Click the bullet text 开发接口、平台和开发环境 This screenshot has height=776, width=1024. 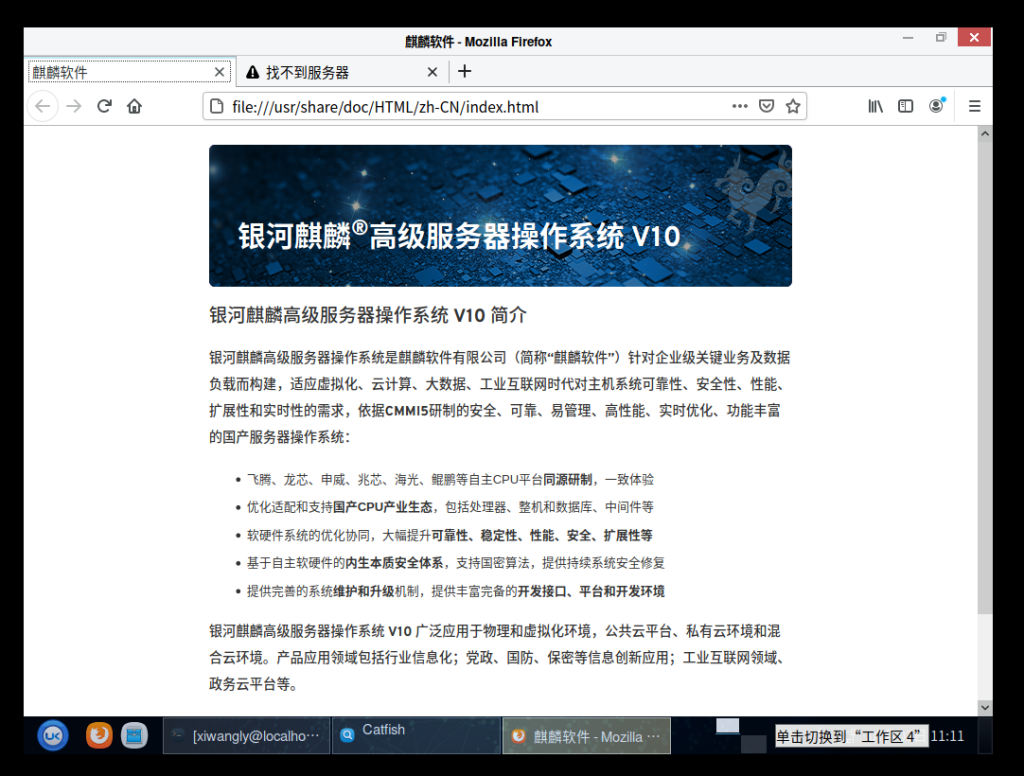point(591,591)
